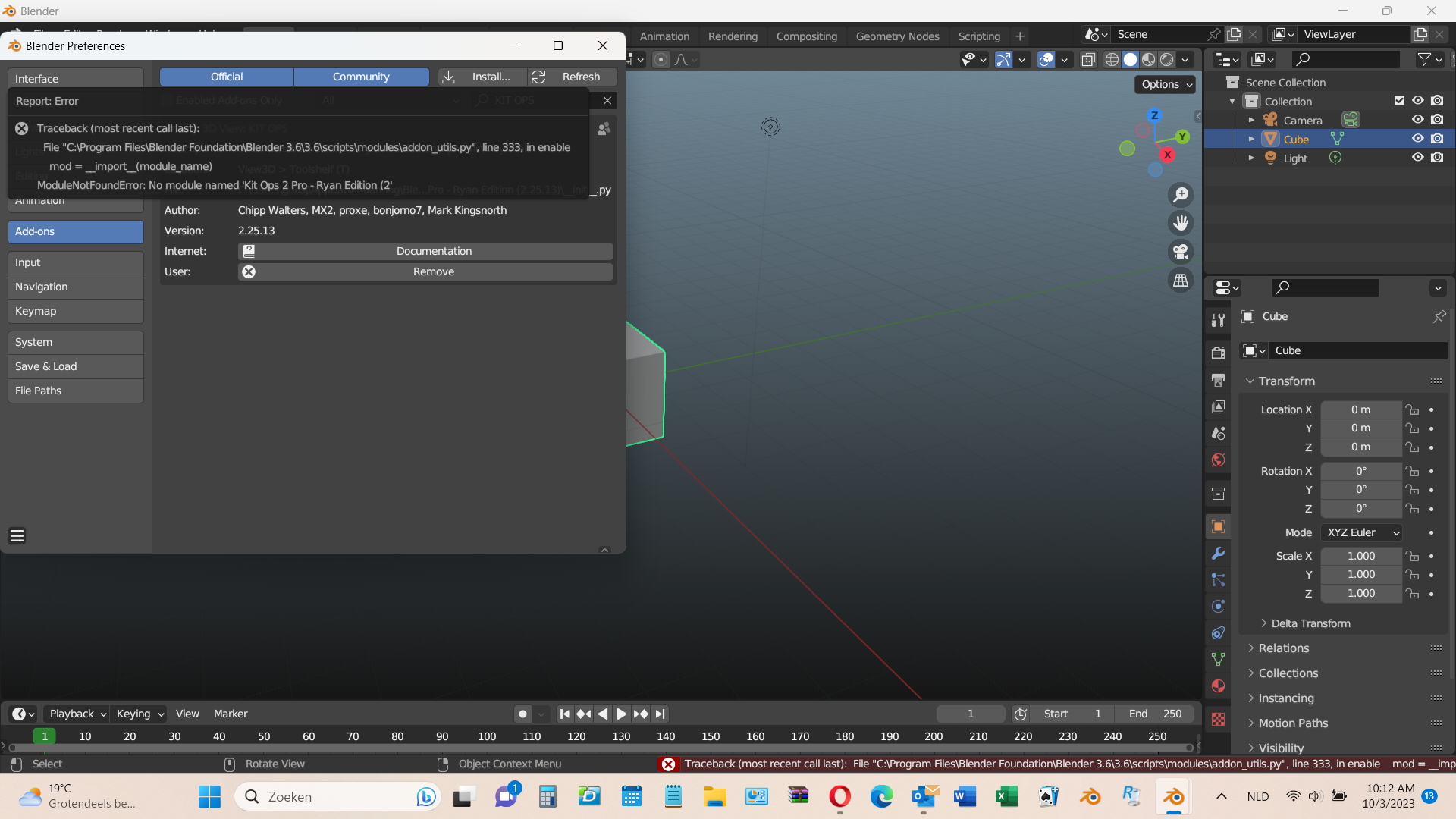Screen dimensions: 1456x819
Task: Open the outliner filter dropdown
Action: (1429, 59)
